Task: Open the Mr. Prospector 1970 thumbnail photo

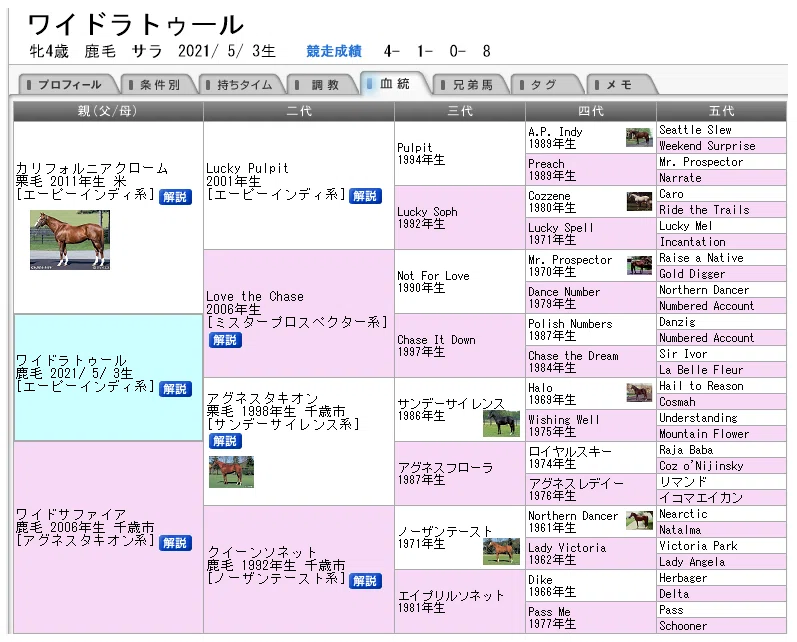Action: [639, 265]
